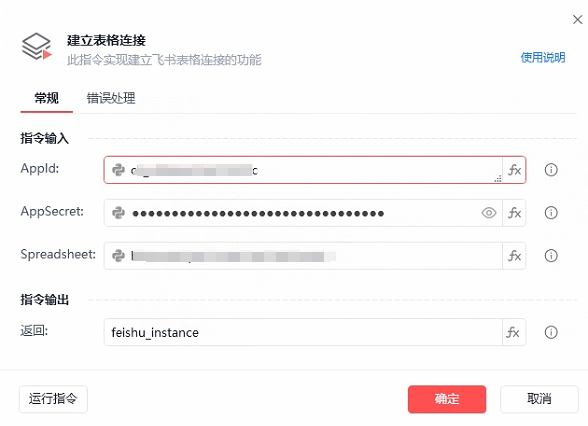
Task: Click the 取消 button
Action: point(539,399)
